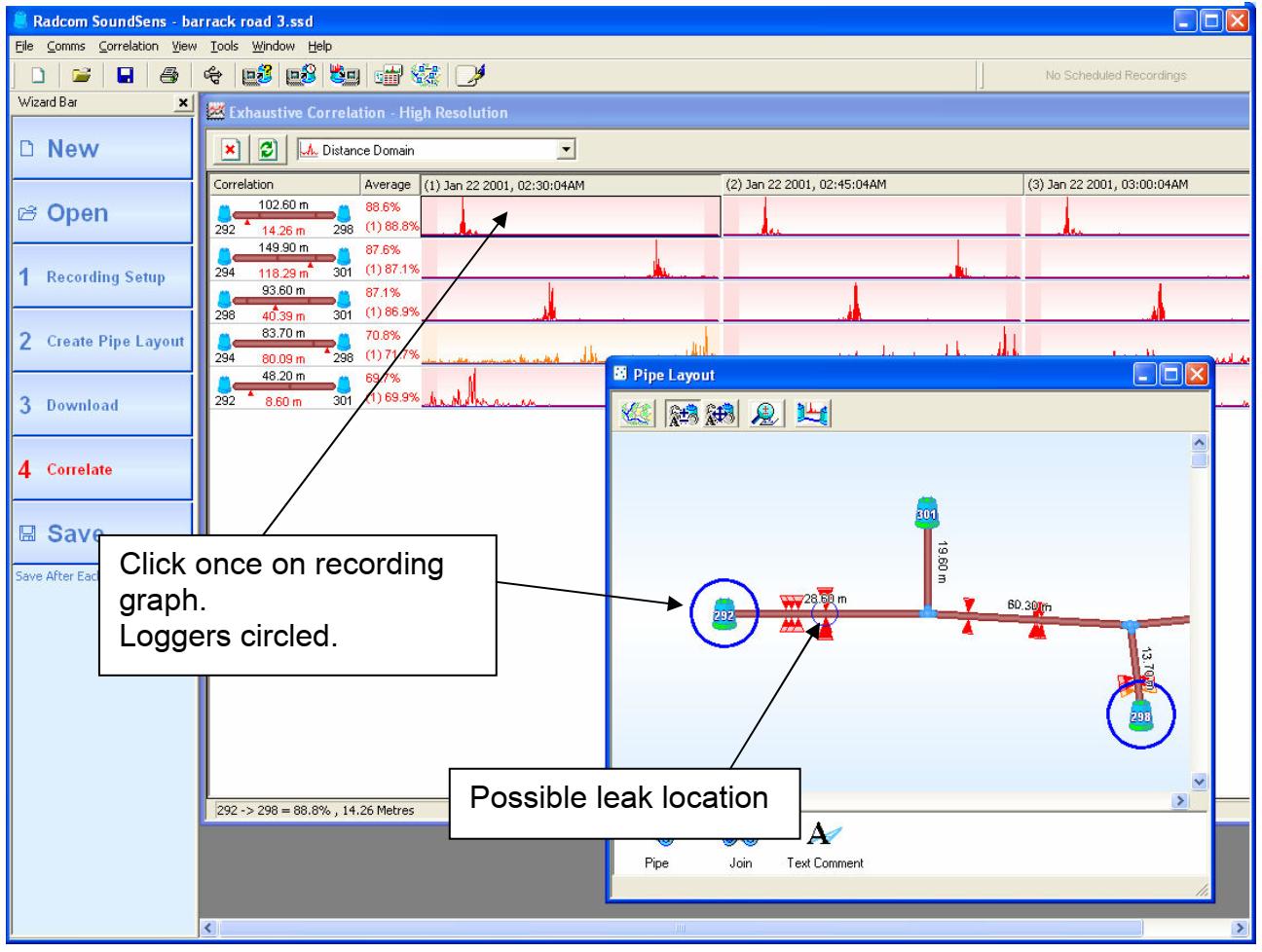Close the Wizard Bar panel

(x=183, y=103)
